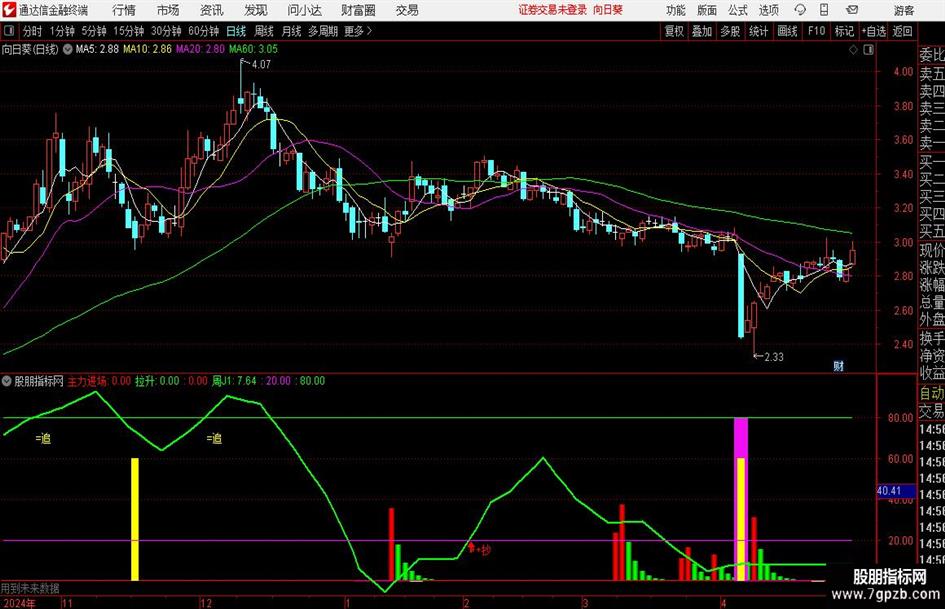The width and height of the screenshot is (945, 609).
Task: Open the 自动 tab in right panel
Action: click(932, 393)
